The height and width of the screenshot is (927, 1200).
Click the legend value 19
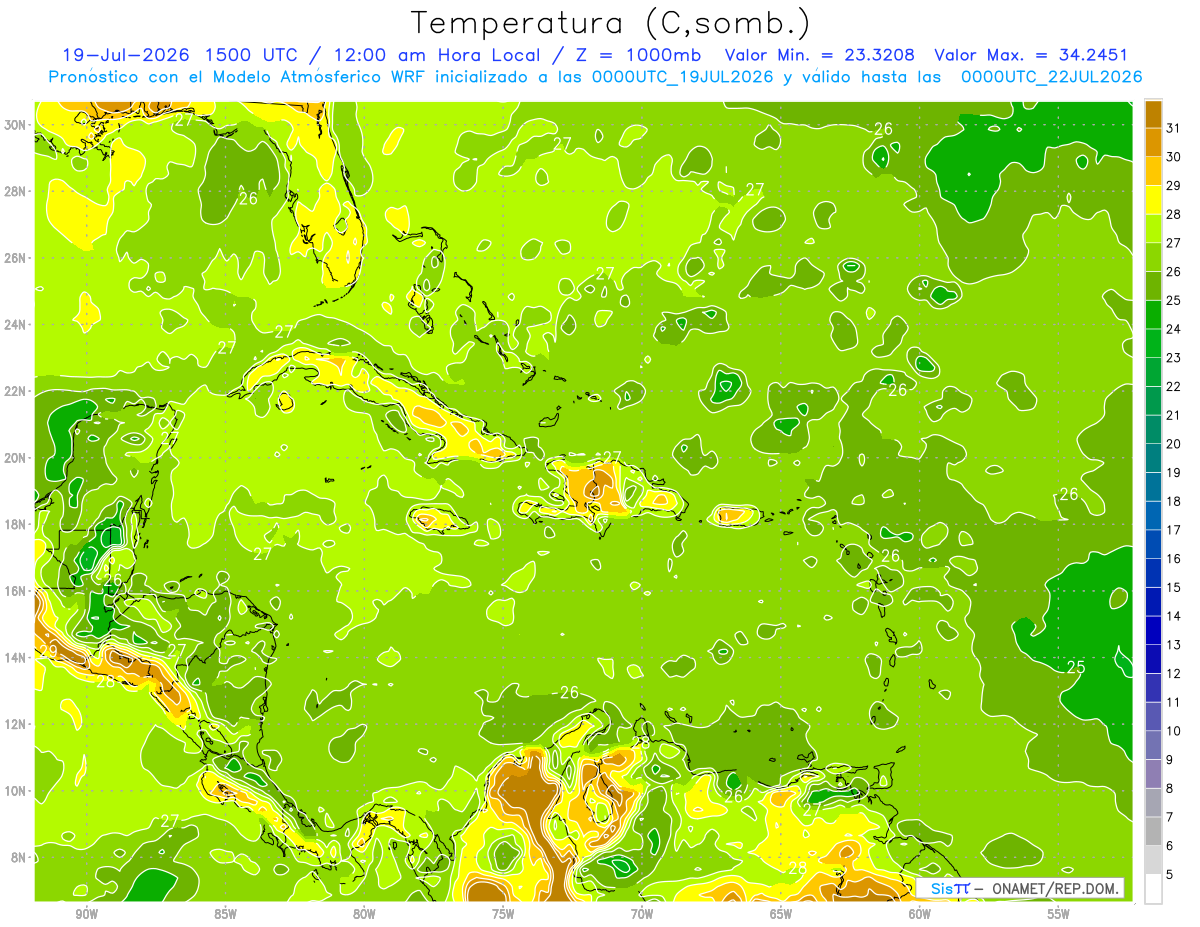point(1173,473)
